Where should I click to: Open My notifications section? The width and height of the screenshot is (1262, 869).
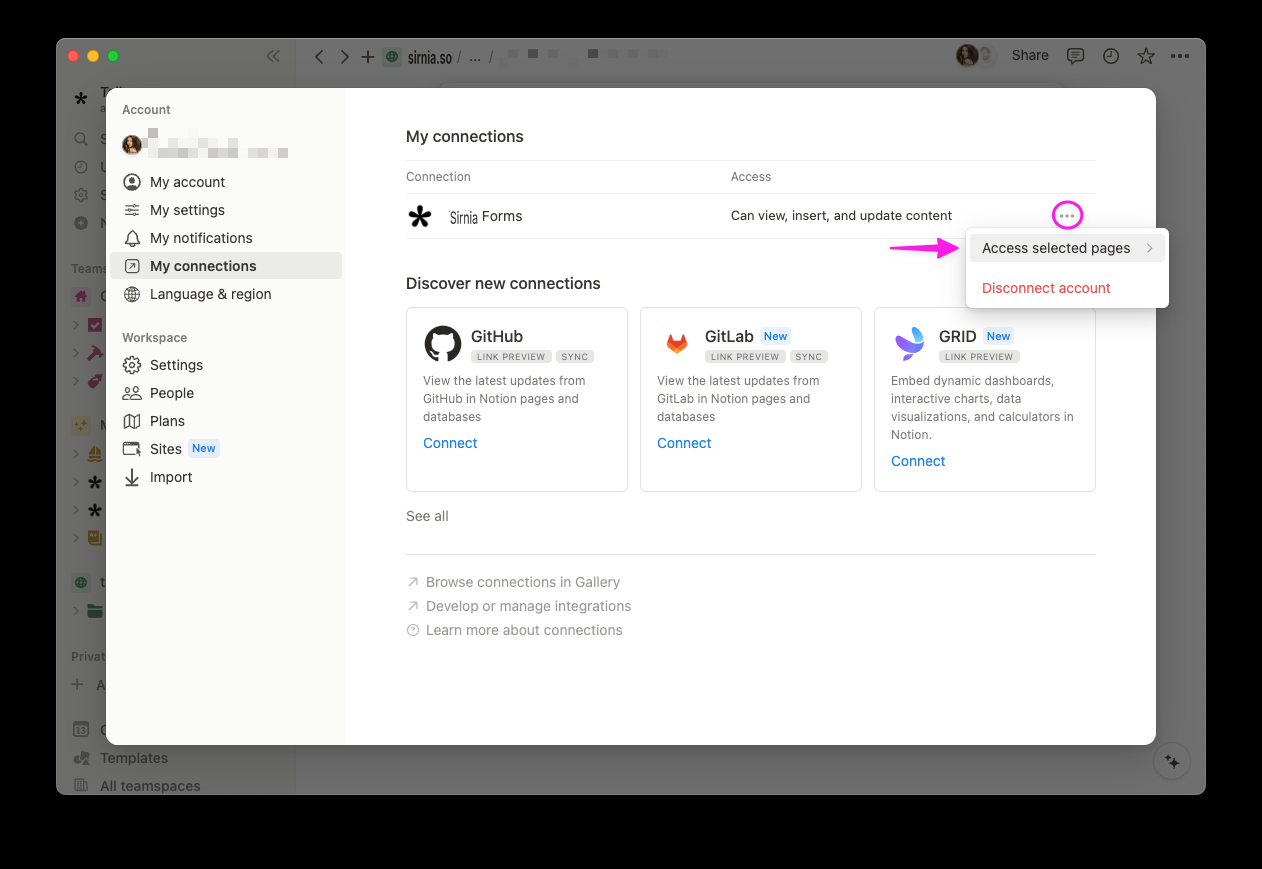point(225,238)
